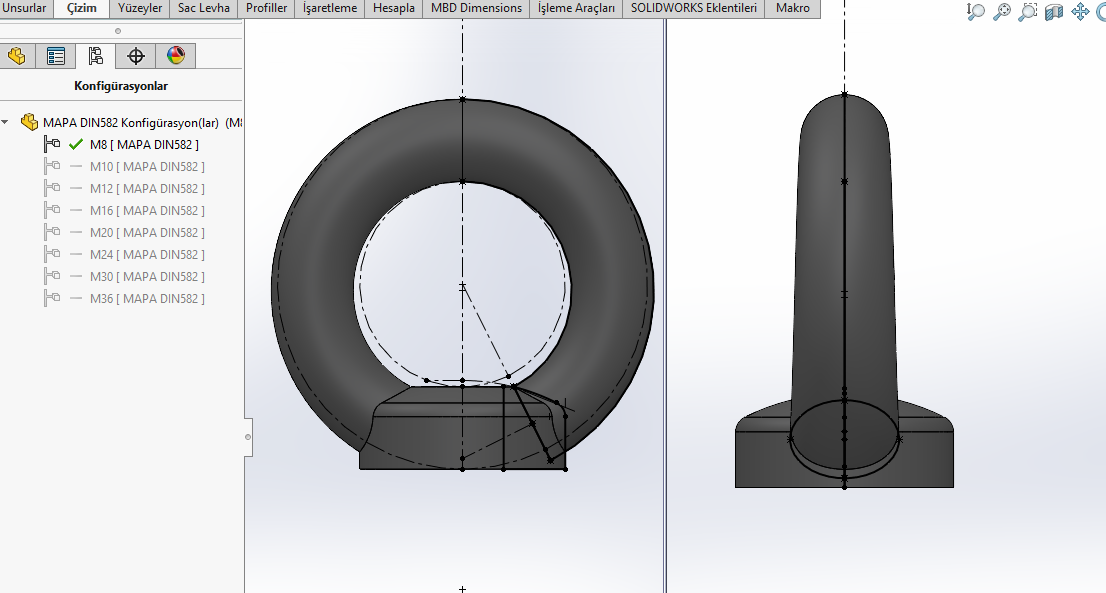Click the configuration icon before M8
Viewport: 1106px width, 593px height.
51,145
